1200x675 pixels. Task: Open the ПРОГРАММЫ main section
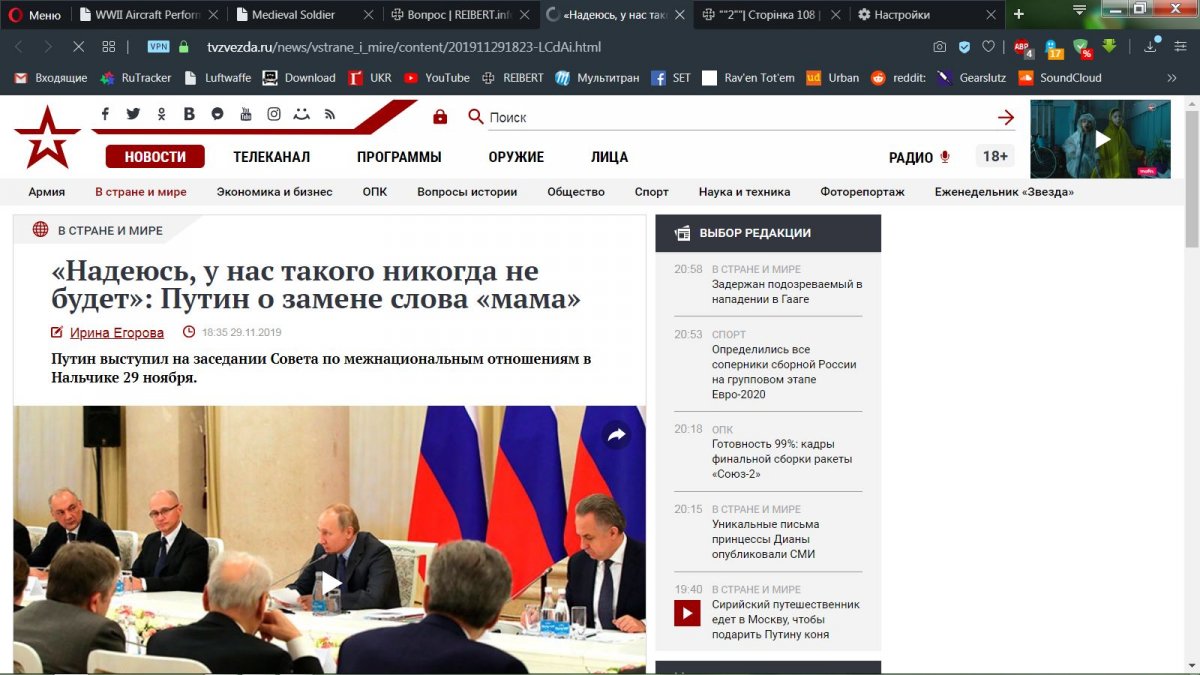coord(399,157)
